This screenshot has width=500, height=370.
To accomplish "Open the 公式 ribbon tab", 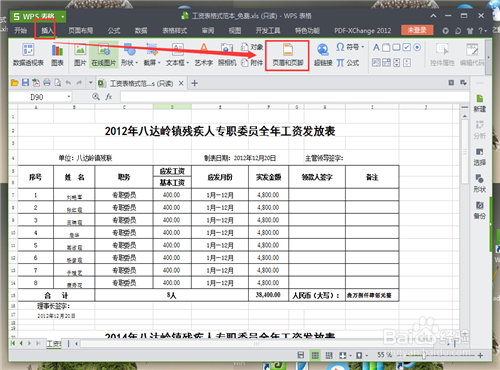I will [x=114, y=31].
